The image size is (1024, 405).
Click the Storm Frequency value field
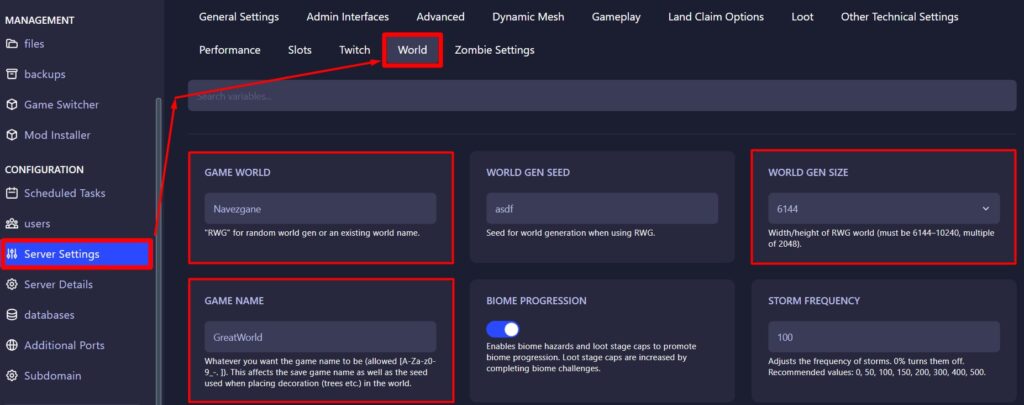(x=883, y=337)
